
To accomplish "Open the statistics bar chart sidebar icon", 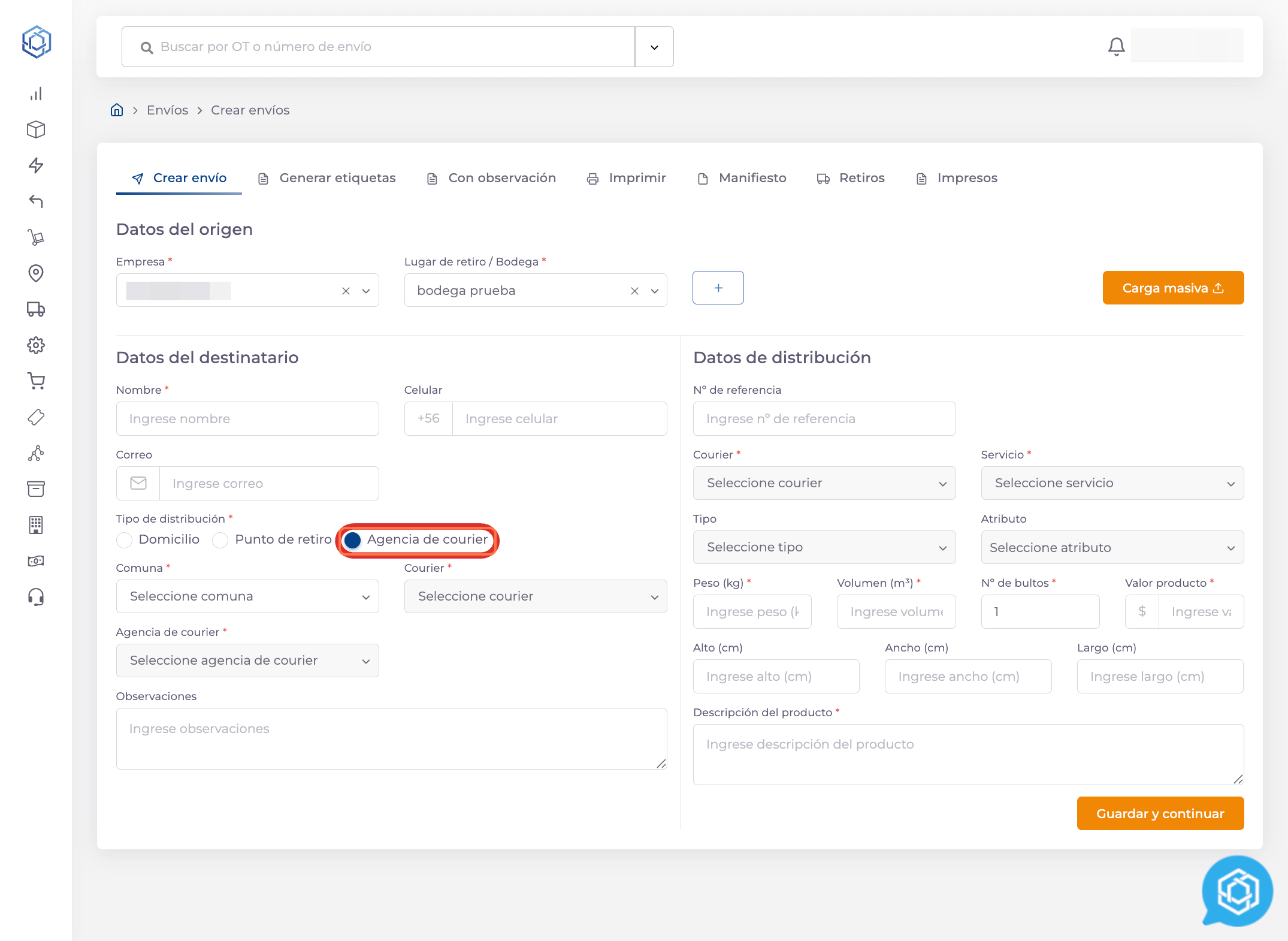I will pos(36,94).
